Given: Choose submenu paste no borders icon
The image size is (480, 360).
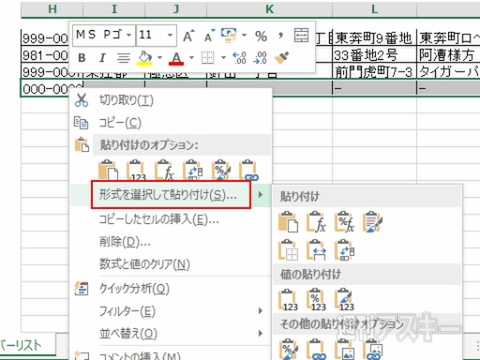Looking at the screenshot, I should [288, 250].
